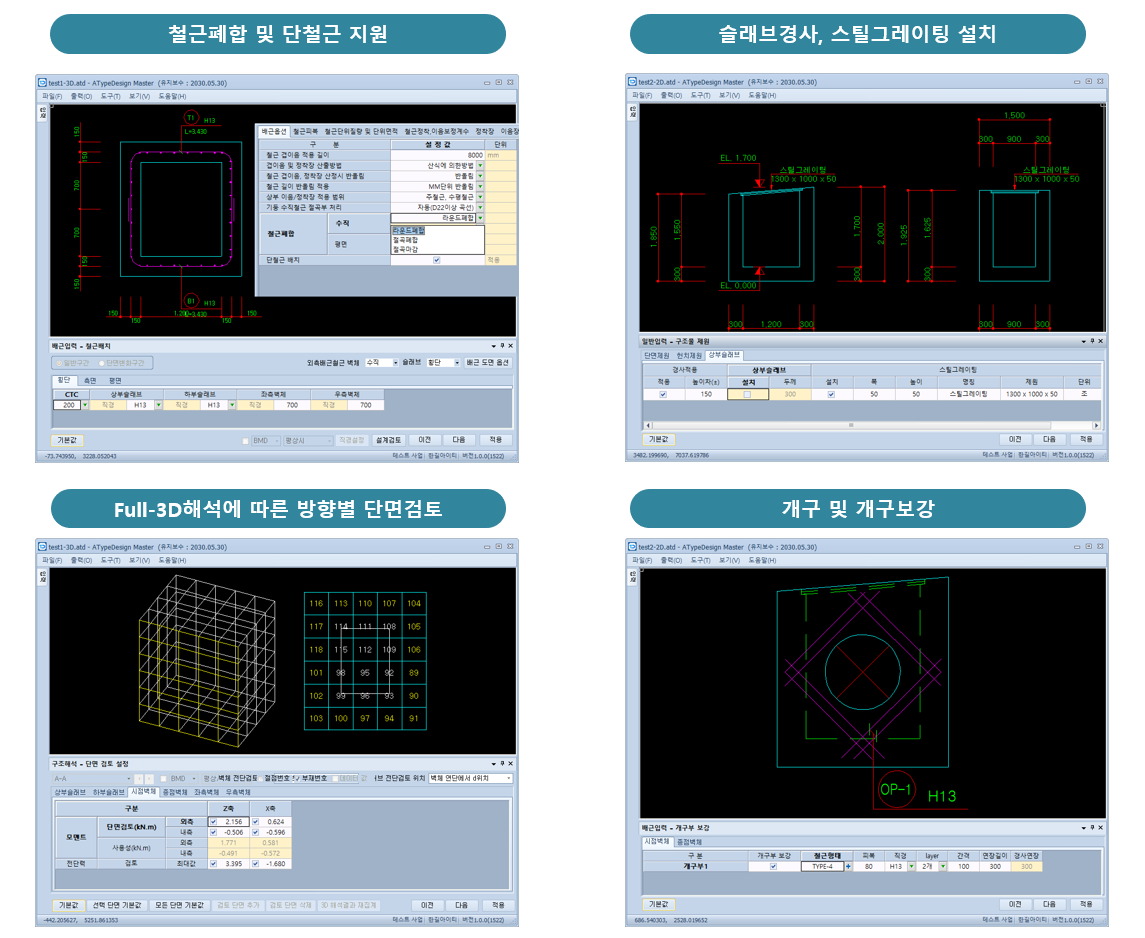Screen dimensions: 1145x938
Task: Click the 선택 단면 기본값 button
Action: point(116,905)
